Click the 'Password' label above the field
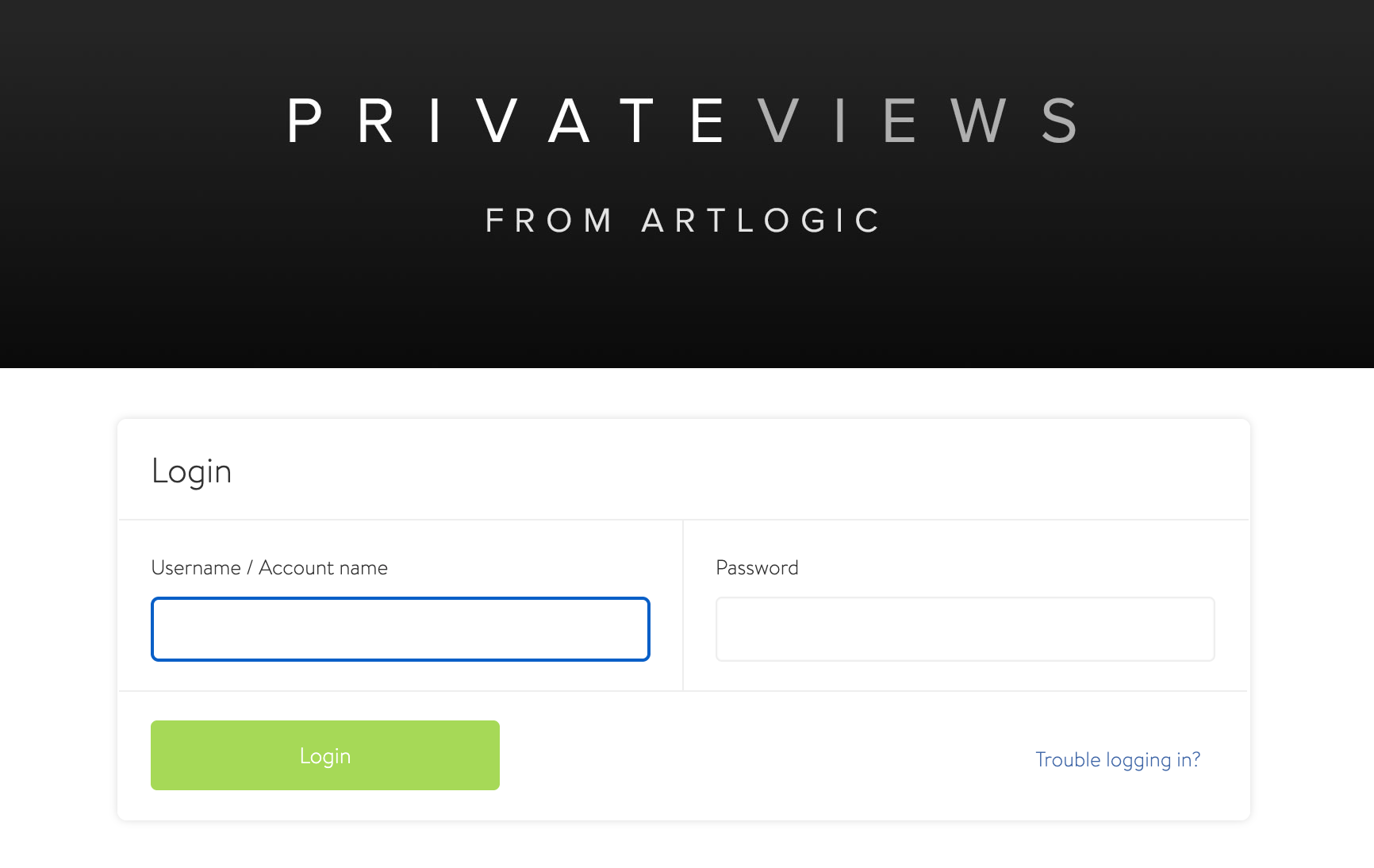This screenshot has height=868, width=1374. 757,568
